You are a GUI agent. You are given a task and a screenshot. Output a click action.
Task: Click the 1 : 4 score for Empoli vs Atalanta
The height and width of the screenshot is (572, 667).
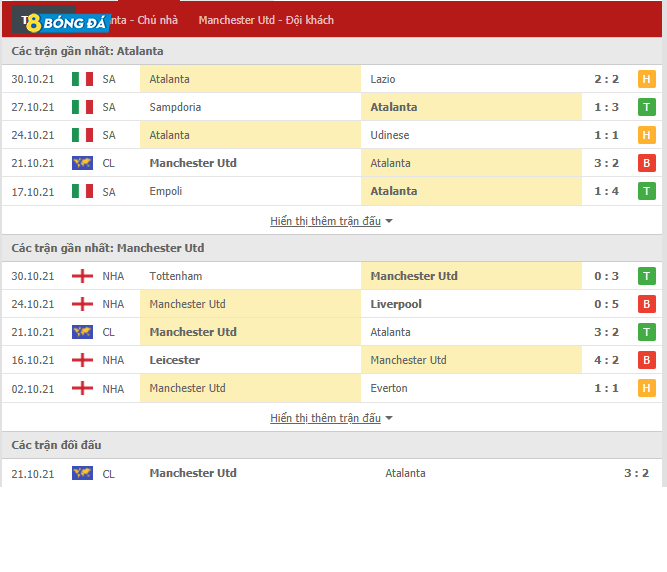[x=606, y=191]
